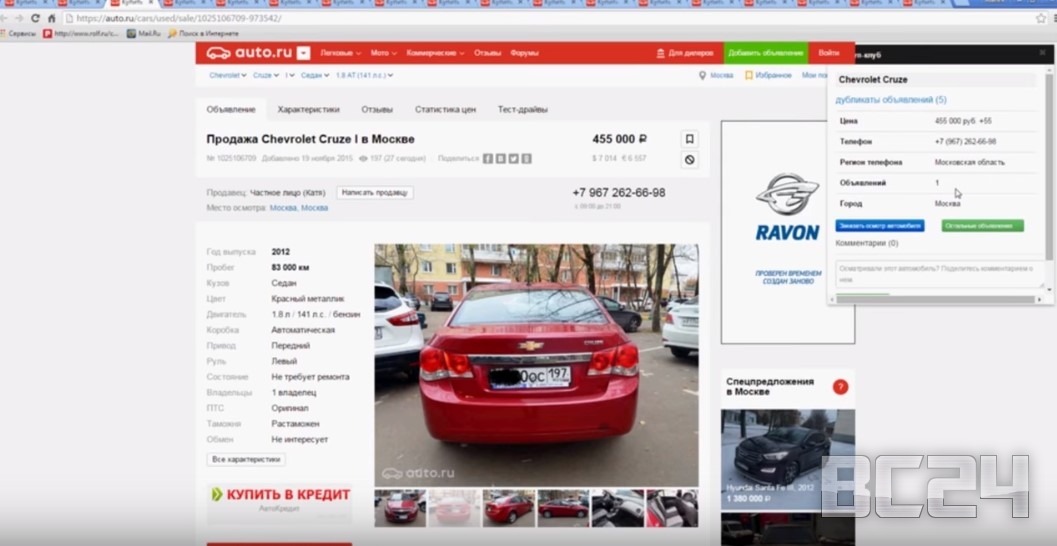Share the listing via the Facebook icon

coord(488,158)
